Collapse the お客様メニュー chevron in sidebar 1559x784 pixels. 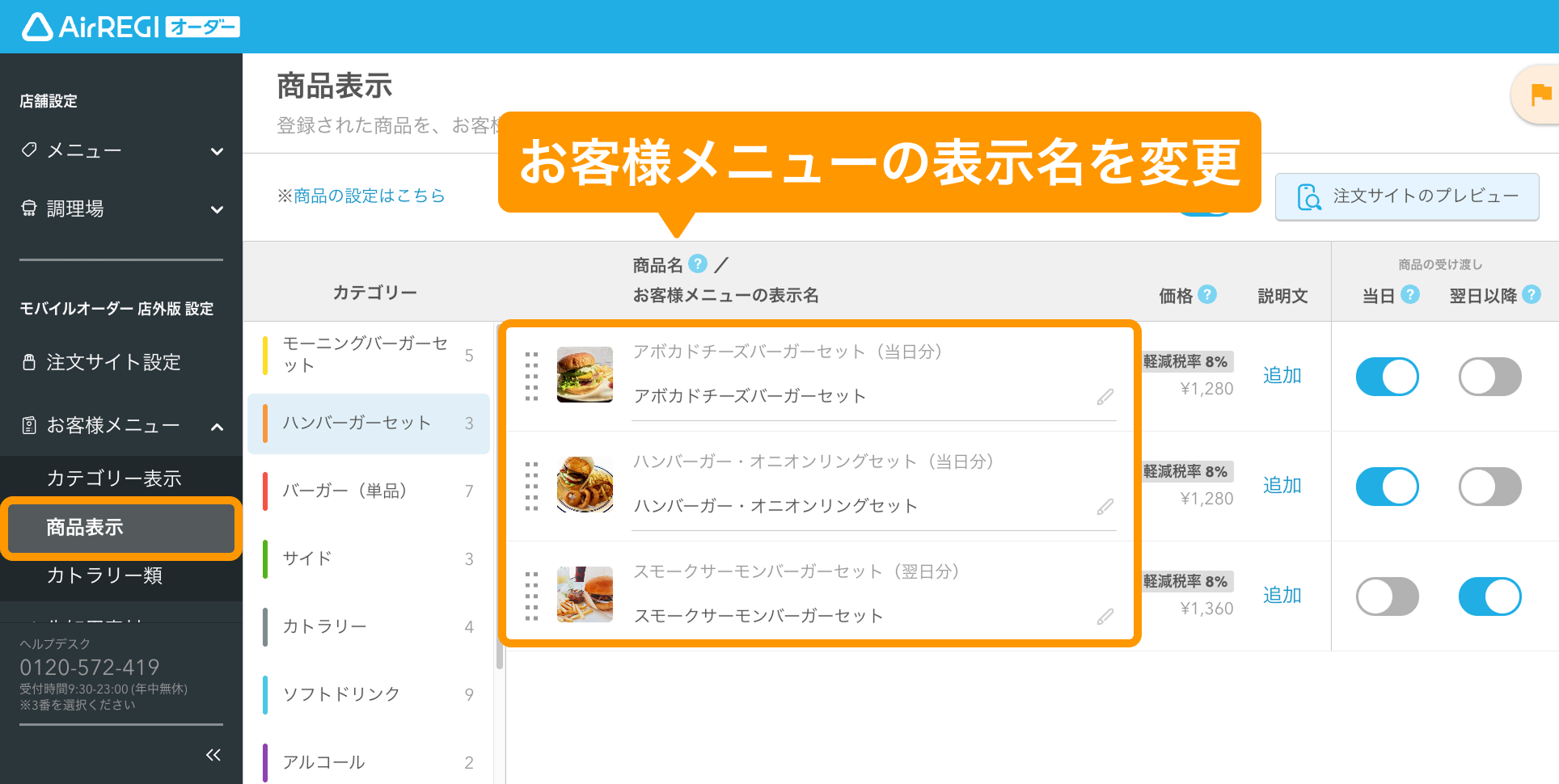tap(217, 427)
